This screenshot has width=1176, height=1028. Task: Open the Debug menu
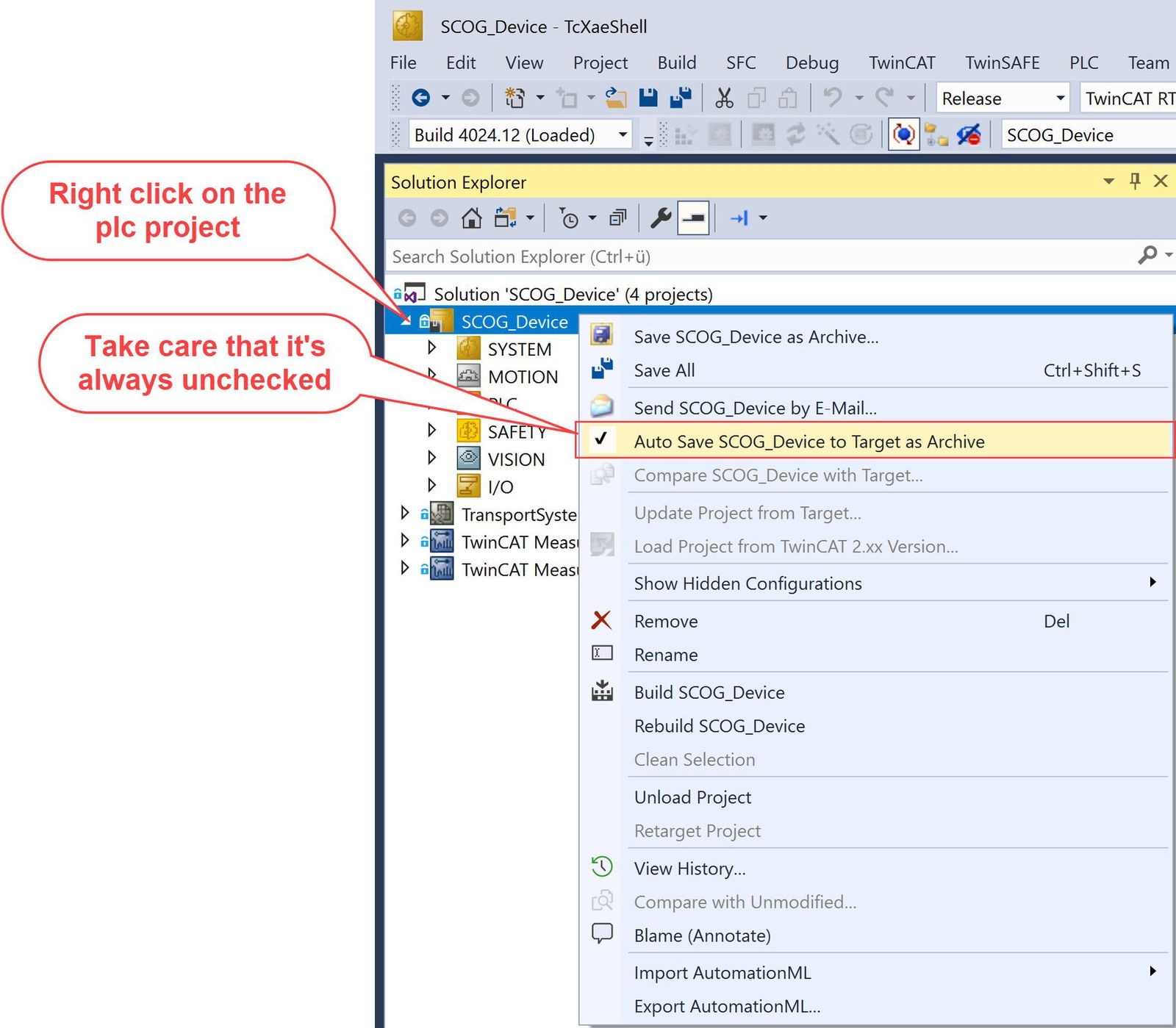pos(812,62)
